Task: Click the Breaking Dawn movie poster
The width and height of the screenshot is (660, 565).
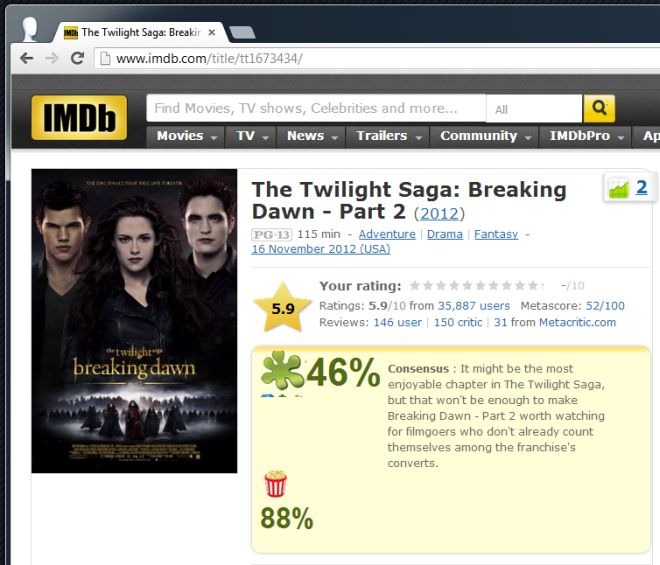Action: pyautogui.click(x=134, y=321)
